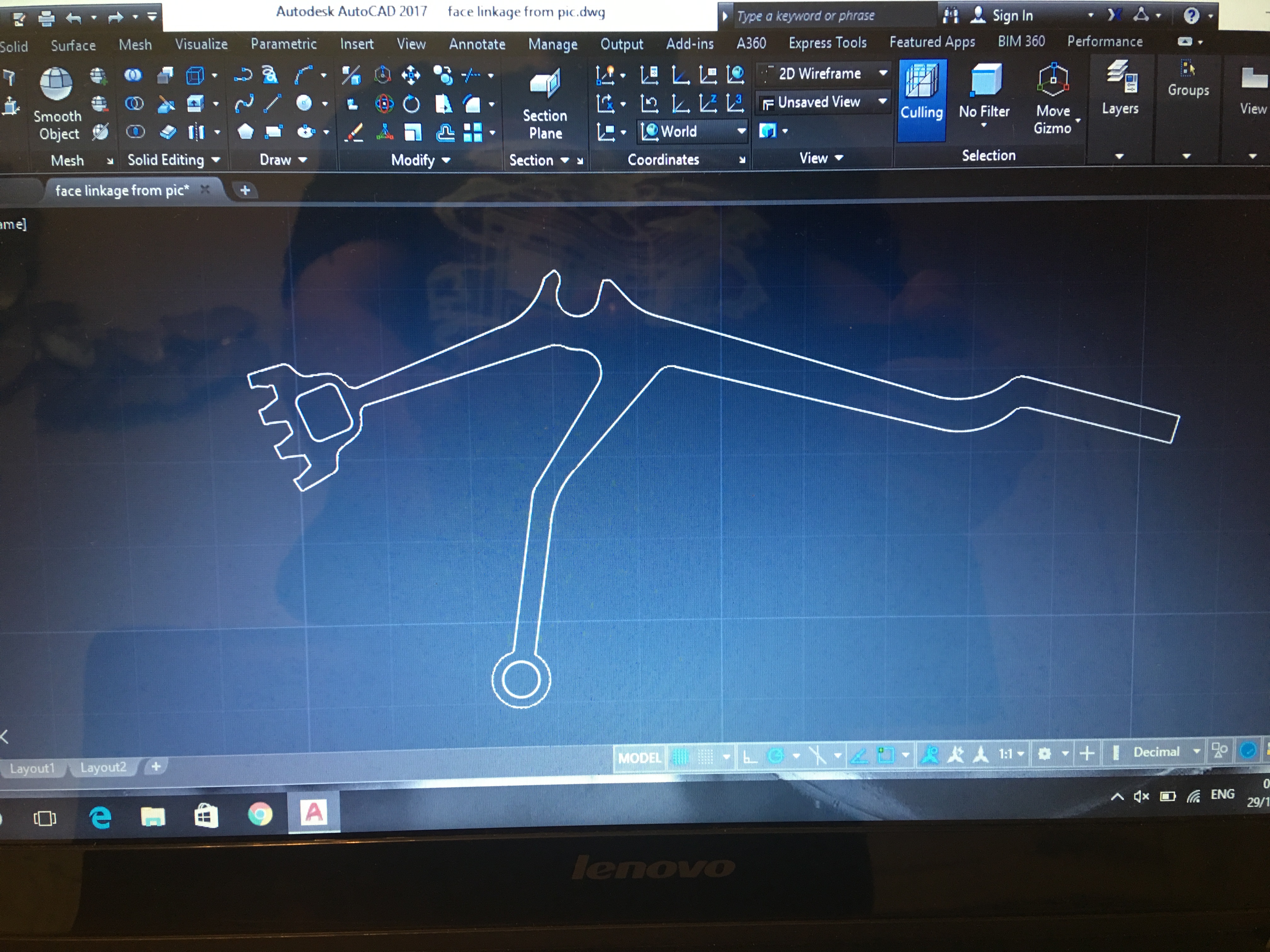Click the Redo button in quick access
The width and height of the screenshot is (1270, 952).
tap(116, 18)
